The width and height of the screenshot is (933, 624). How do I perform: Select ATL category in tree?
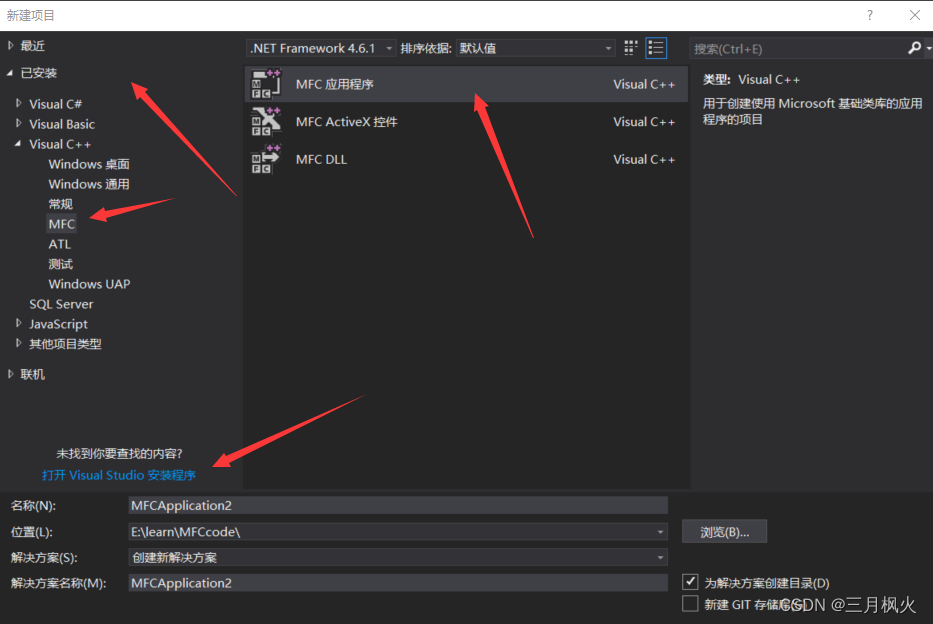click(x=60, y=244)
